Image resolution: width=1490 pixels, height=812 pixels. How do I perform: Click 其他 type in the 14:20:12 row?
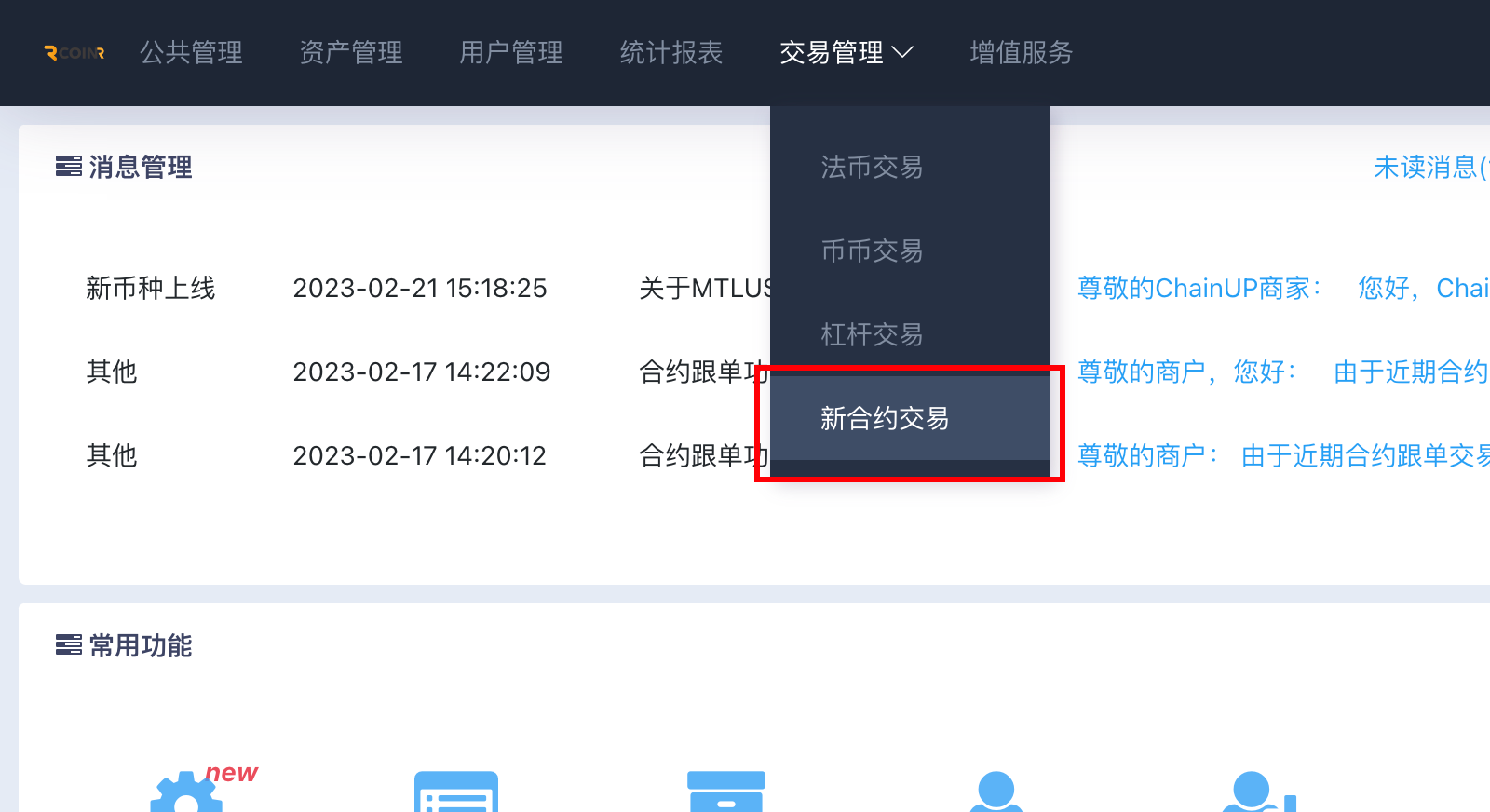(112, 455)
